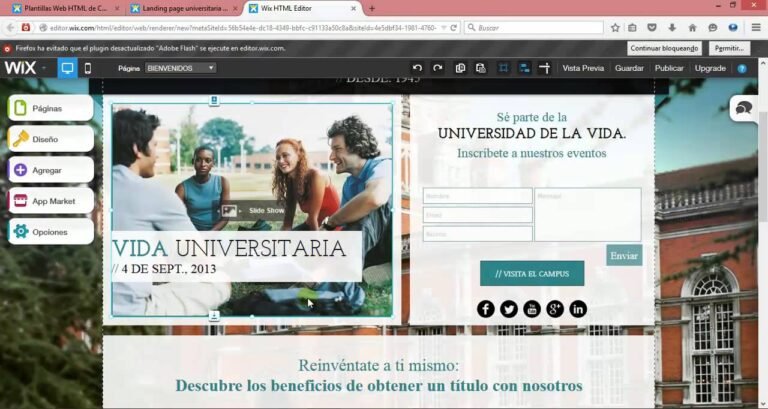Click Publicar
Screen dimensions: 768x409
click(669, 68)
